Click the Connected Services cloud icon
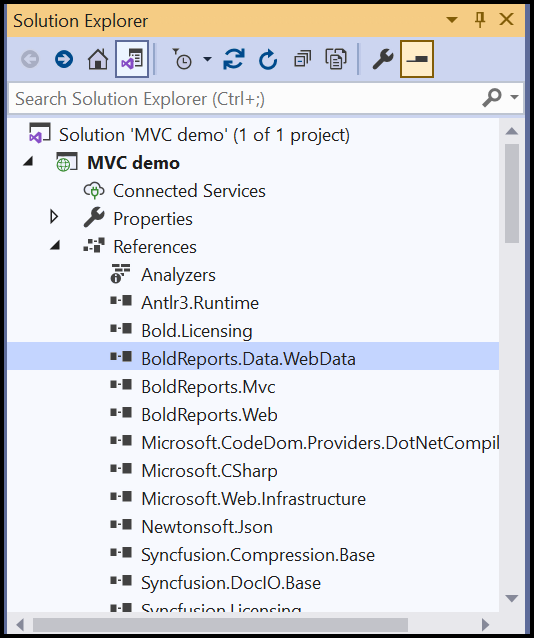This screenshot has width=534, height=638. 94,190
